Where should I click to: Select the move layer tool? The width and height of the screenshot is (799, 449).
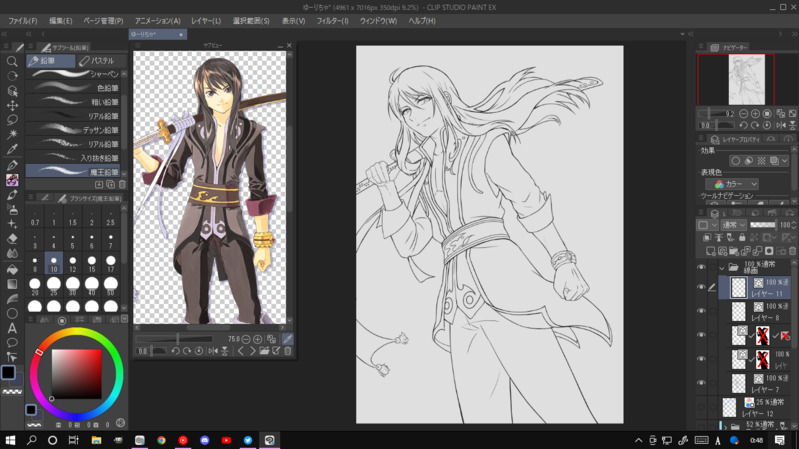(x=12, y=105)
